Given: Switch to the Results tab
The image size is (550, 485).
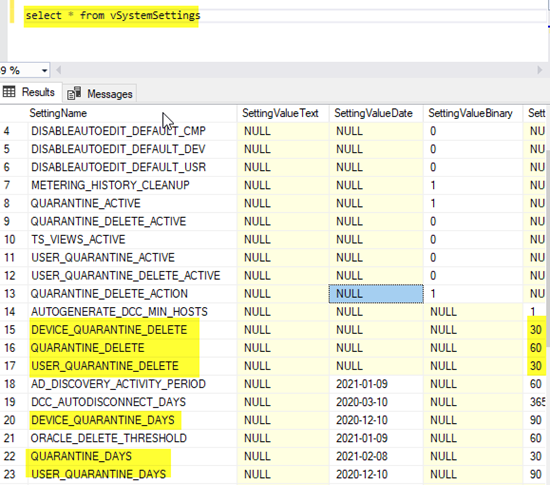Looking at the screenshot, I should pos(31,92).
